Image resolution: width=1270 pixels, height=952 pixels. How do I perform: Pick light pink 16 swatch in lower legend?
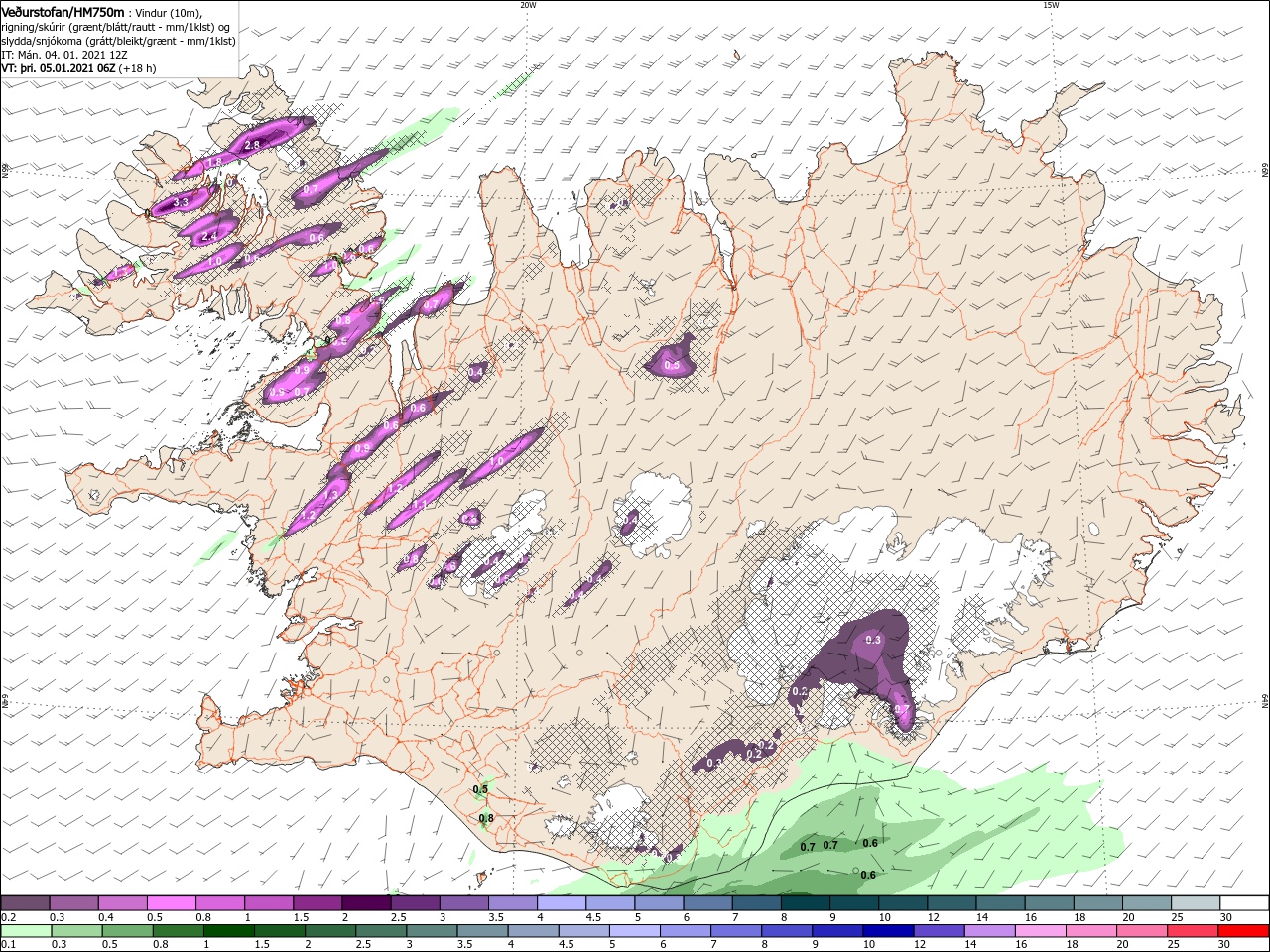point(1042,931)
